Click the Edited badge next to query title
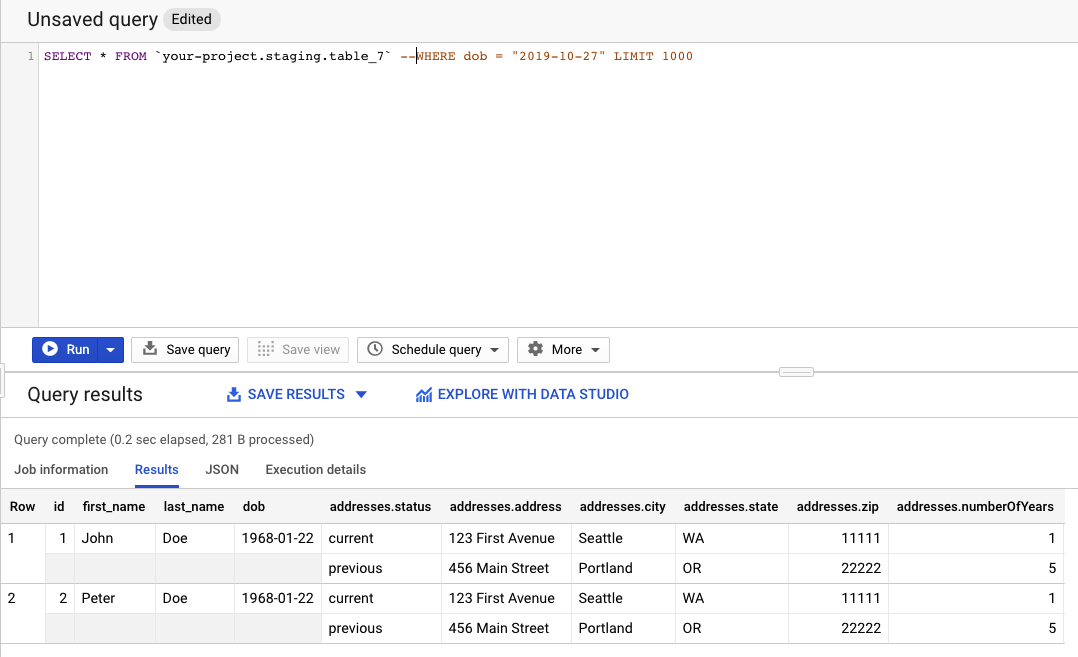Viewport: 1078px width, 657px height. (191, 19)
